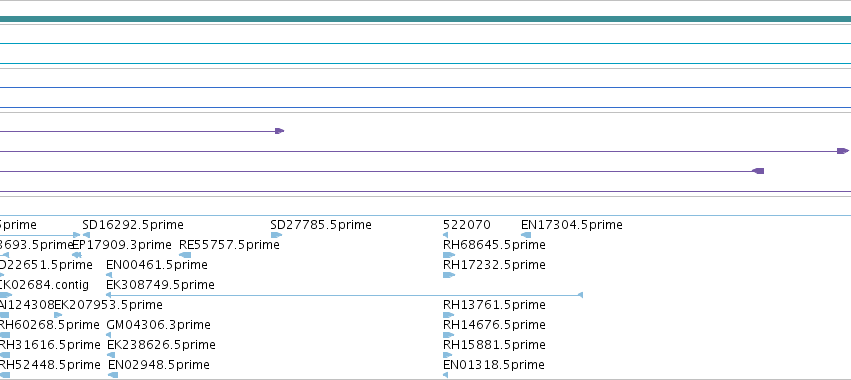
Task: Select the EN02948.5prime arrow glyph
Action: pyautogui.click(x=113, y=375)
